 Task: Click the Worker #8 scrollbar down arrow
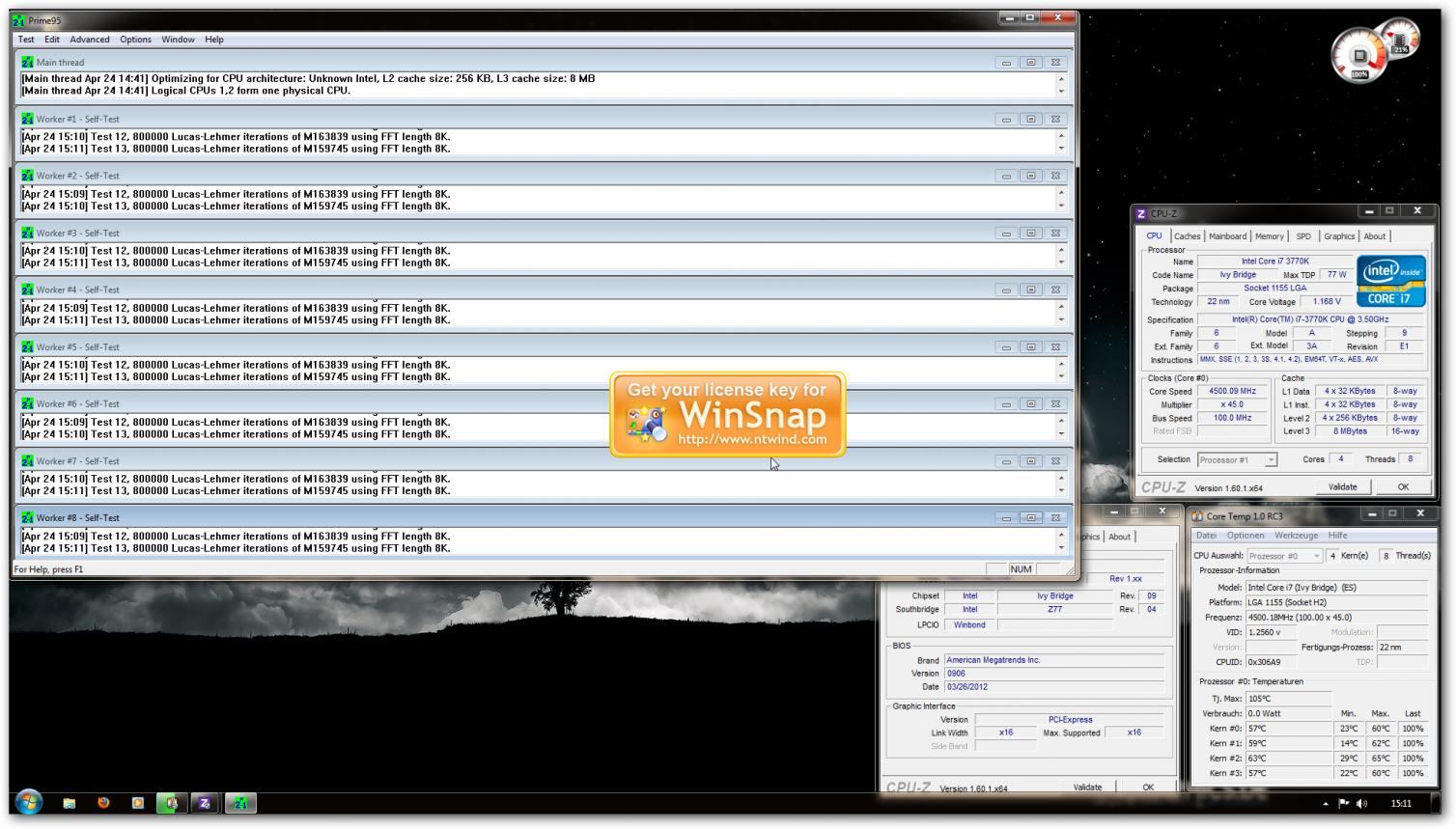pos(1061,548)
